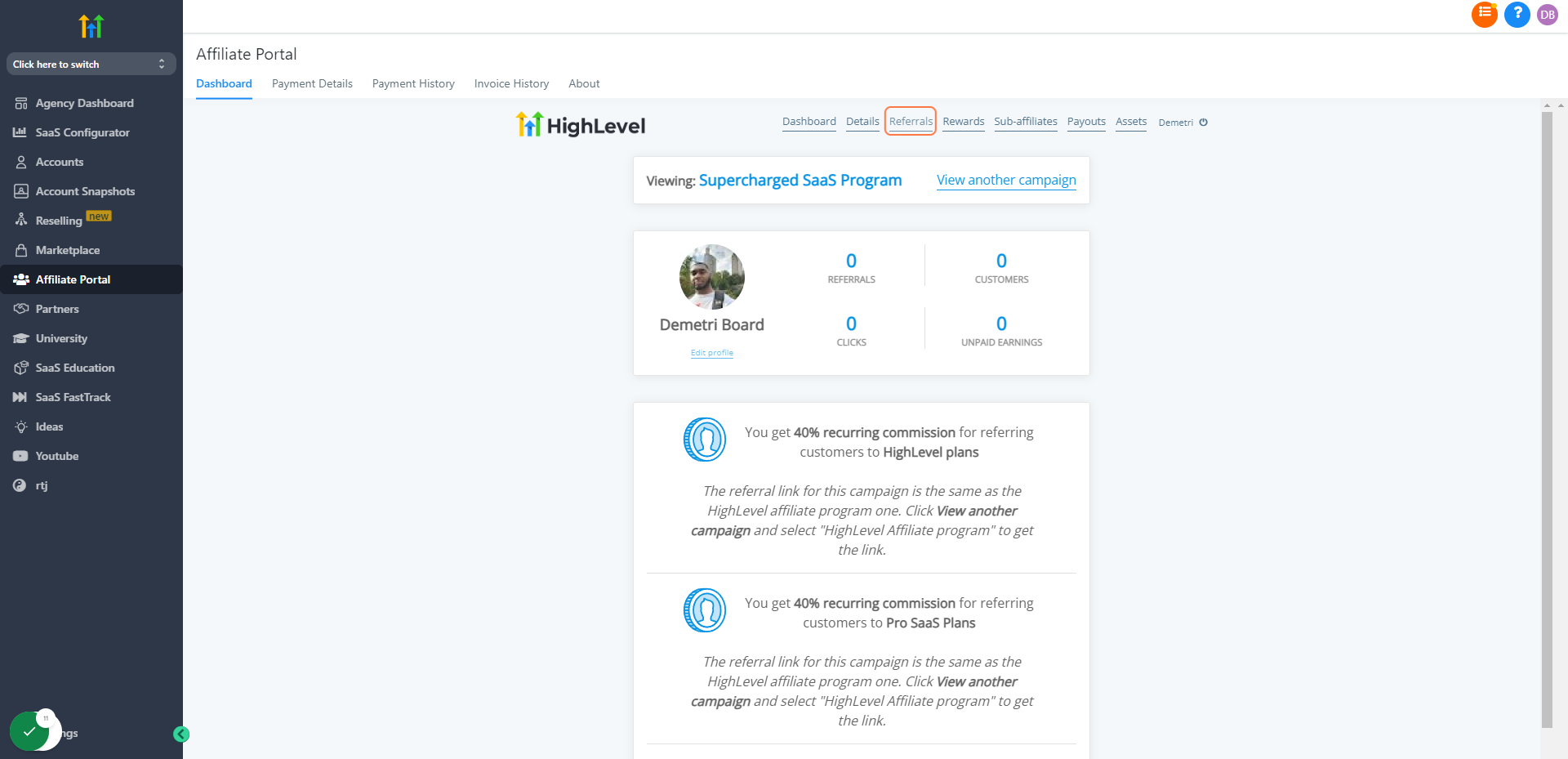
Task: Click the HighLevel logo in the portal
Action: (581, 125)
